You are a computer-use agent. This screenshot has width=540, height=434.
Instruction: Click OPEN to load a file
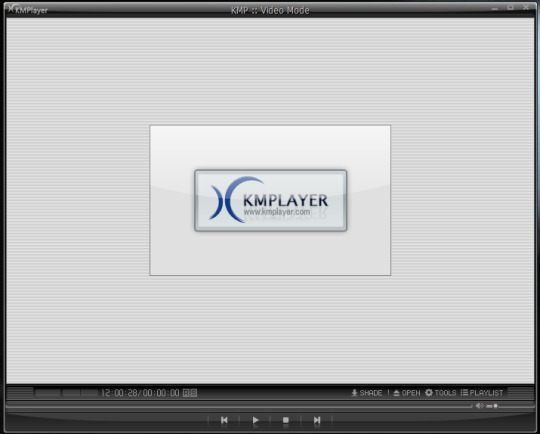click(x=407, y=393)
